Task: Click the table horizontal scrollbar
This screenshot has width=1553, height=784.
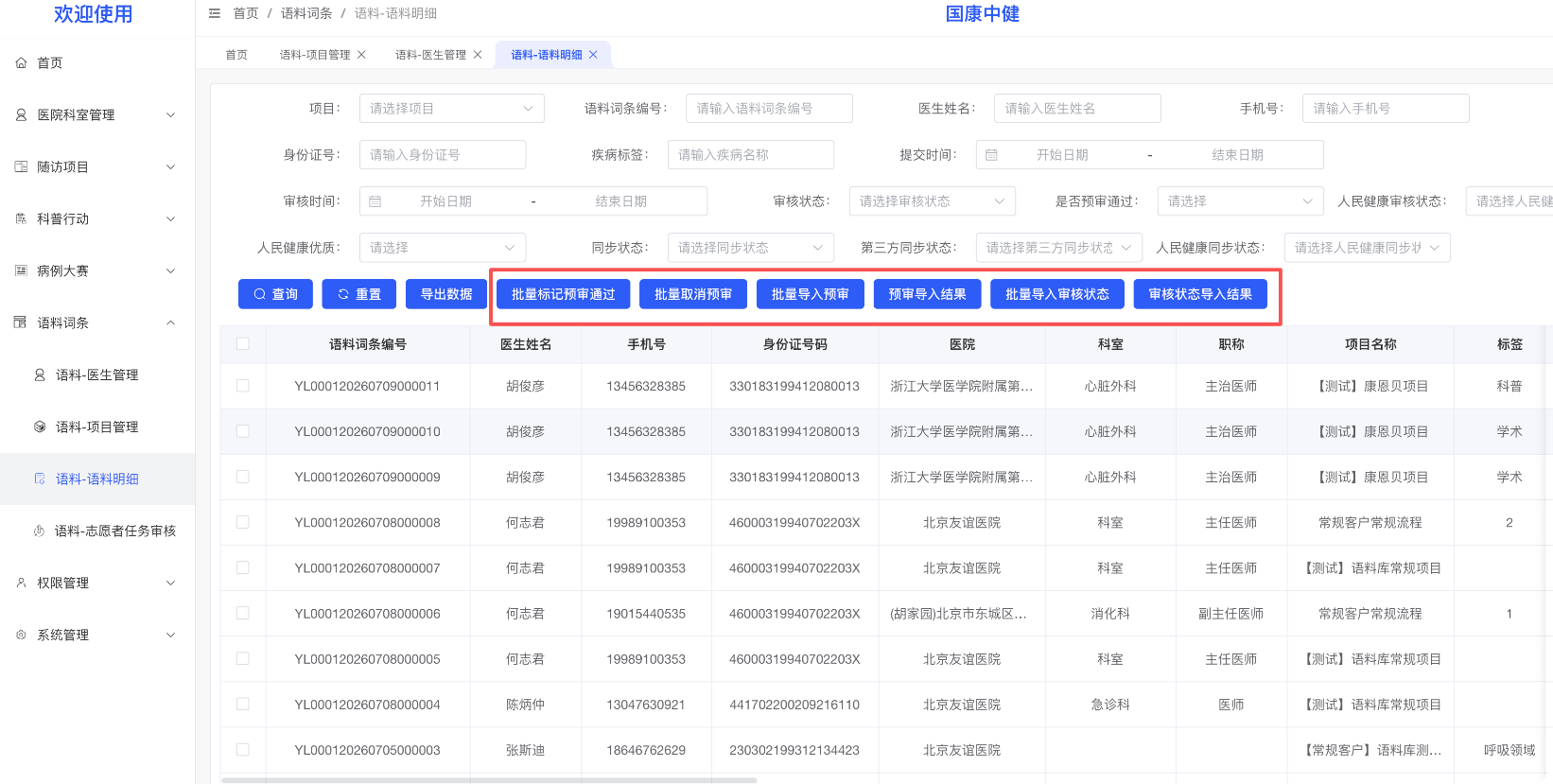Action: (x=489, y=780)
